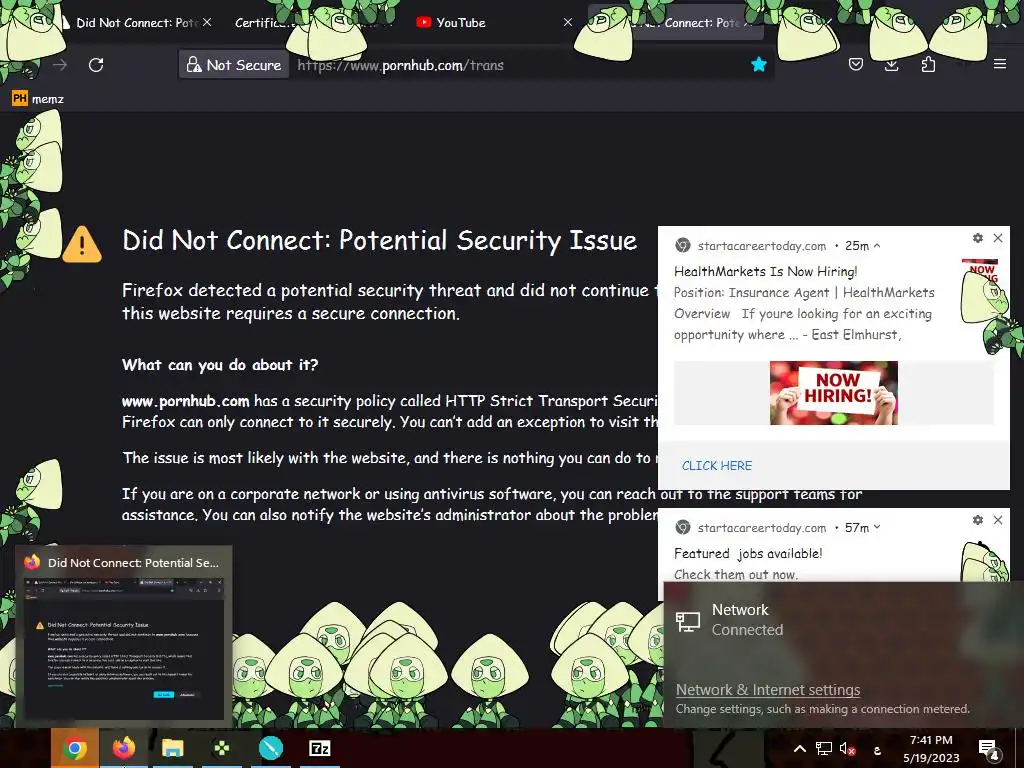
Task: Click the What can you do about it? heading
Action: tap(219, 364)
